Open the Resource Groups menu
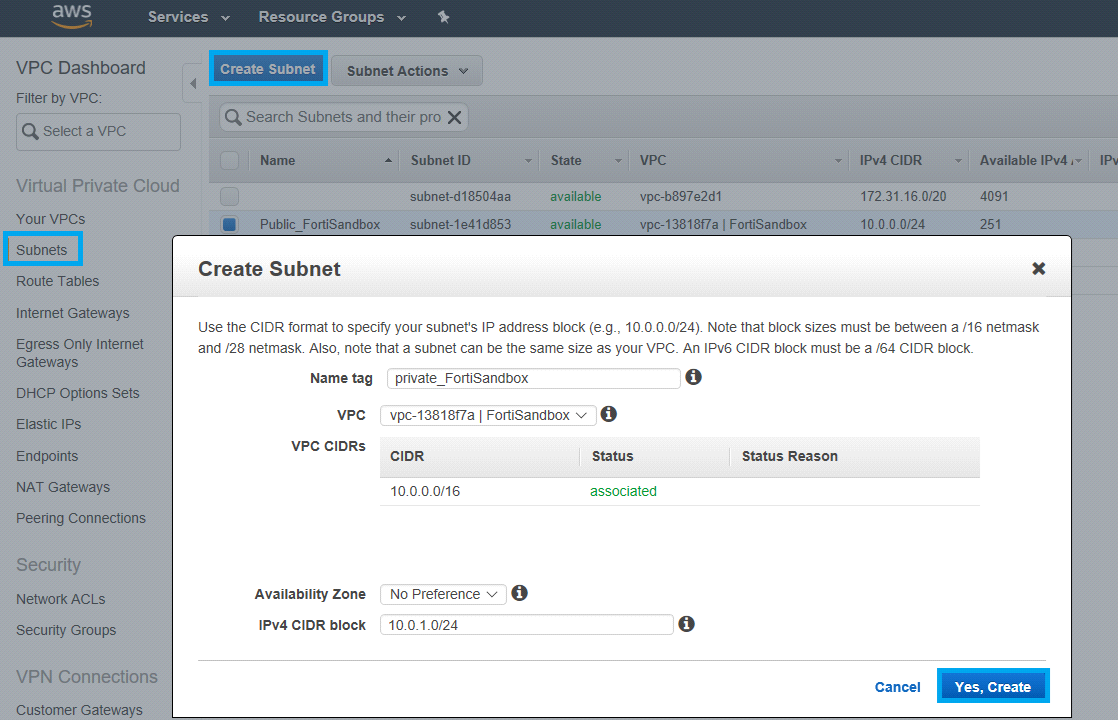Image resolution: width=1118 pixels, height=720 pixels. click(331, 17)
